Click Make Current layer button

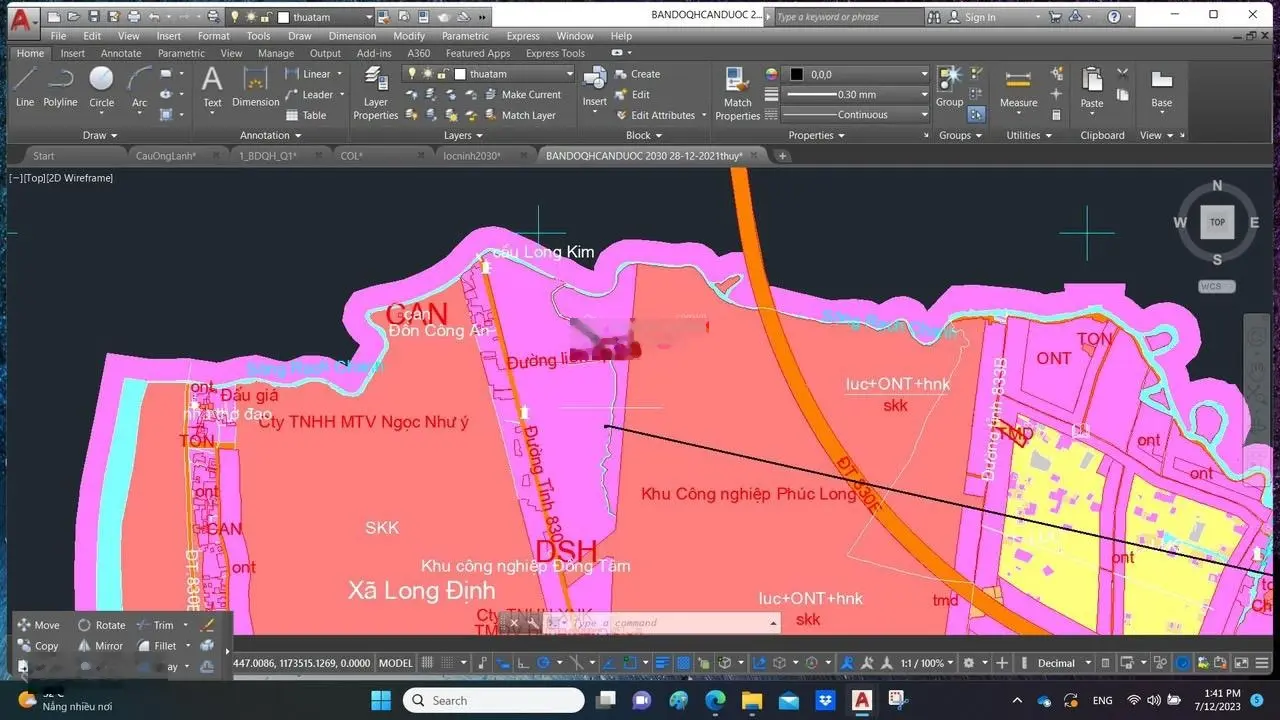(522, 94)
